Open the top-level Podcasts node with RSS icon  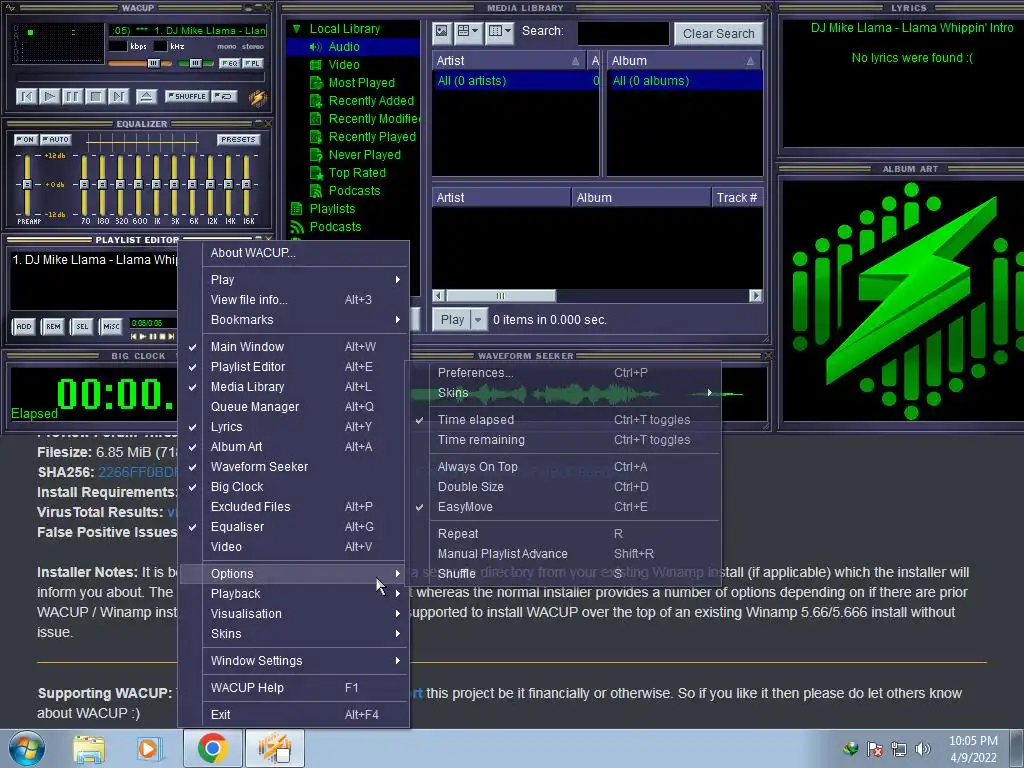tap(334, 227)
